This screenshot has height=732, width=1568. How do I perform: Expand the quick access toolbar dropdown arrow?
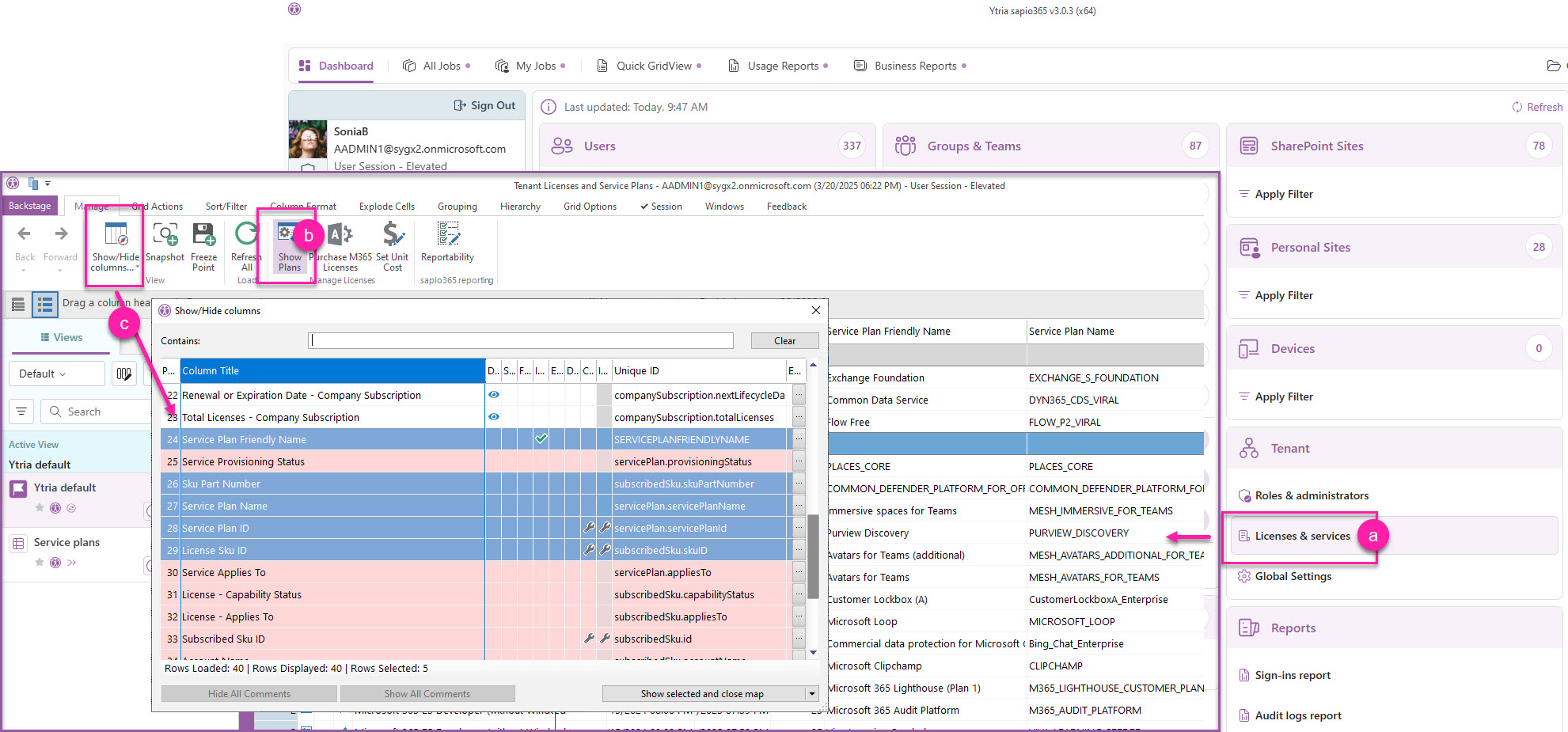click(47, 184)
